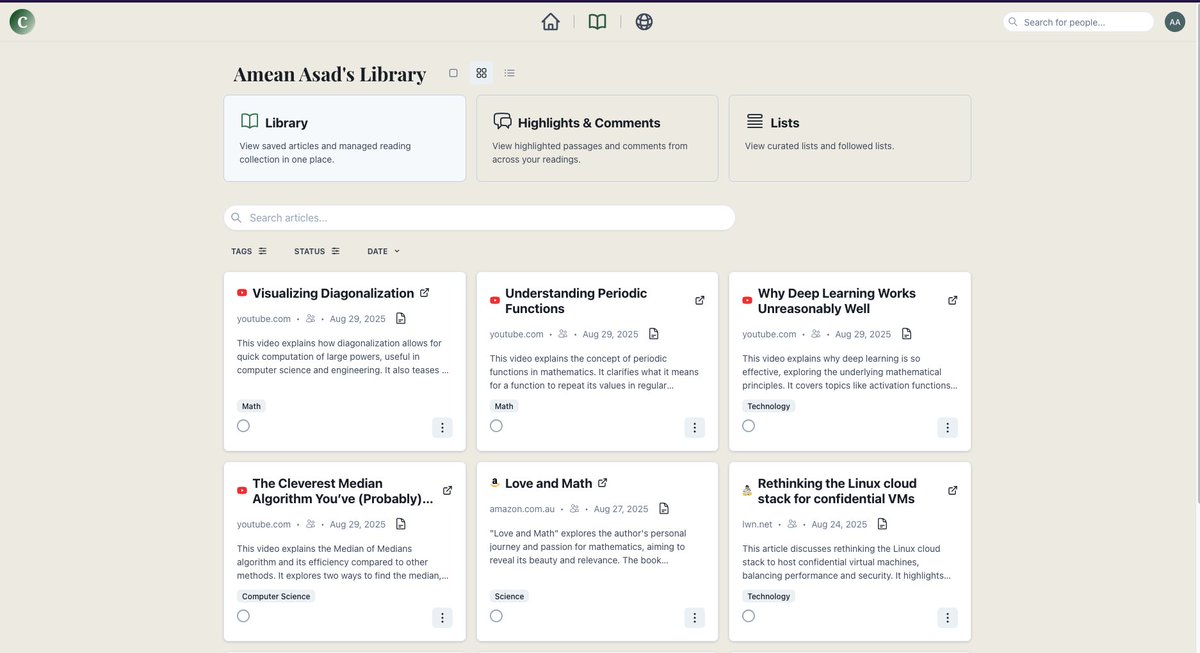Open Visualizing Diagonalization article title
This screenshot has height=653, width=1200.
tap(333, 293)
